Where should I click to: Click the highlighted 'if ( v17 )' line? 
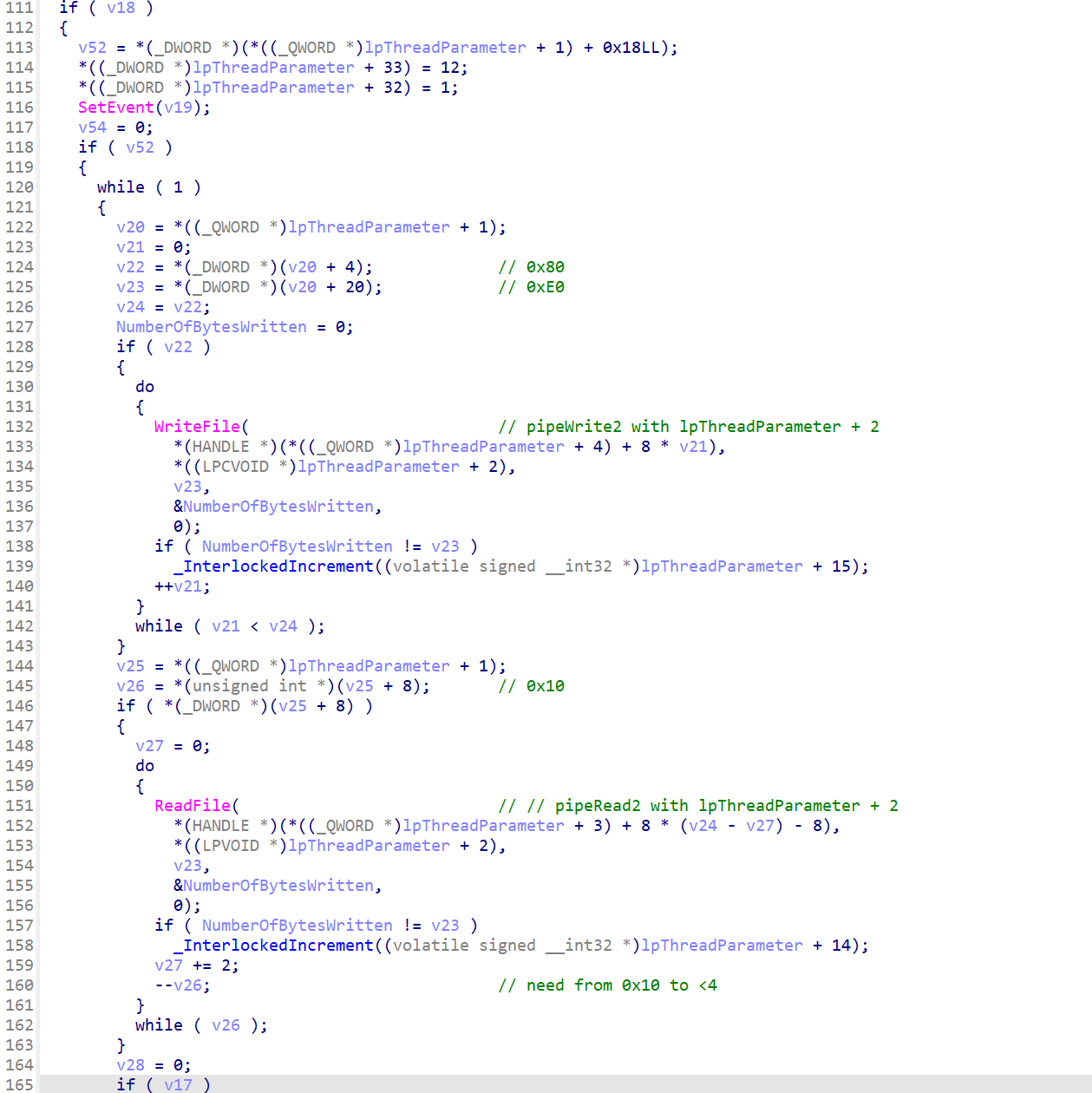pyautogui.click(x=163, y=1084)
